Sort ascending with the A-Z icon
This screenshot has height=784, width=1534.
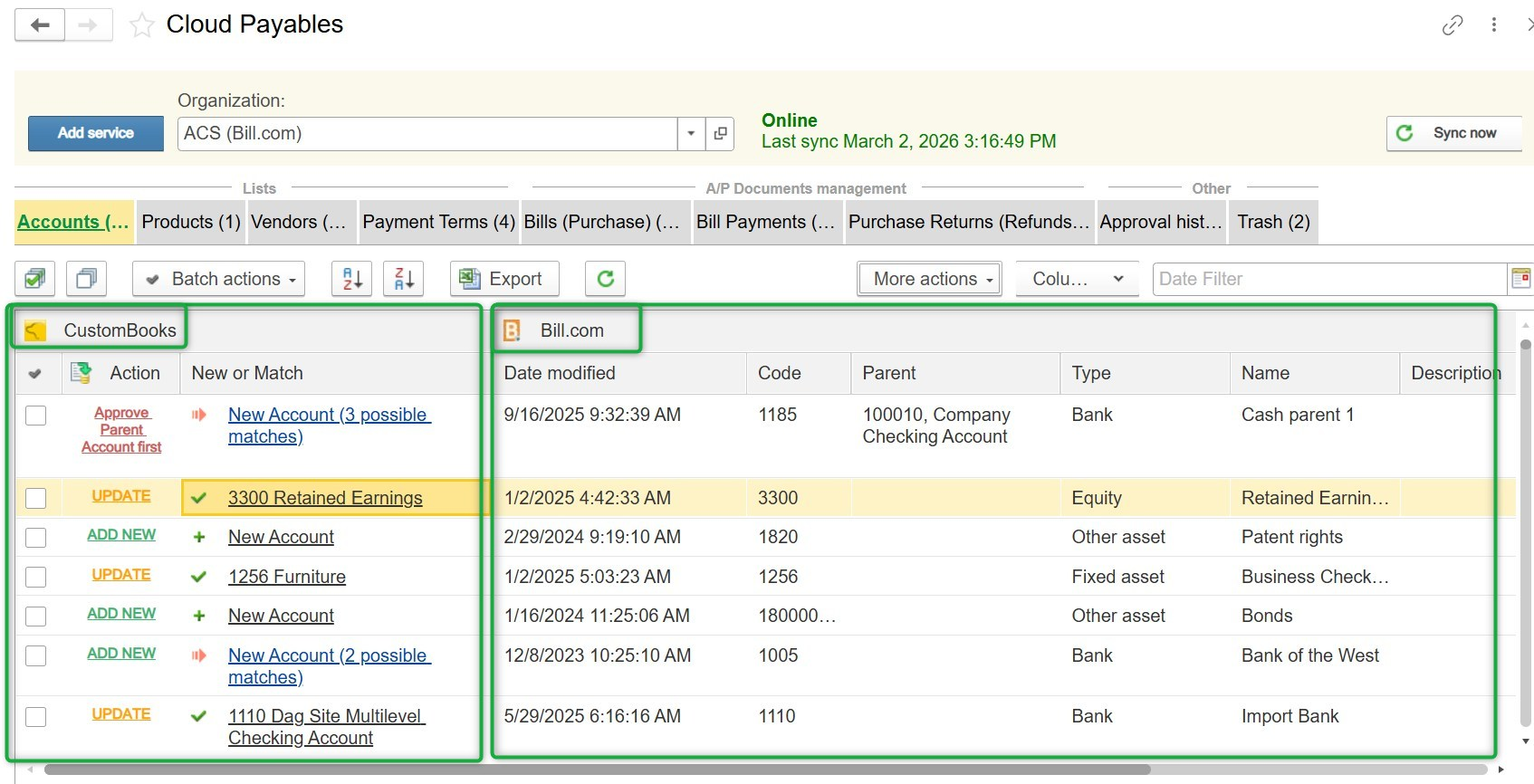pos(352,279)
